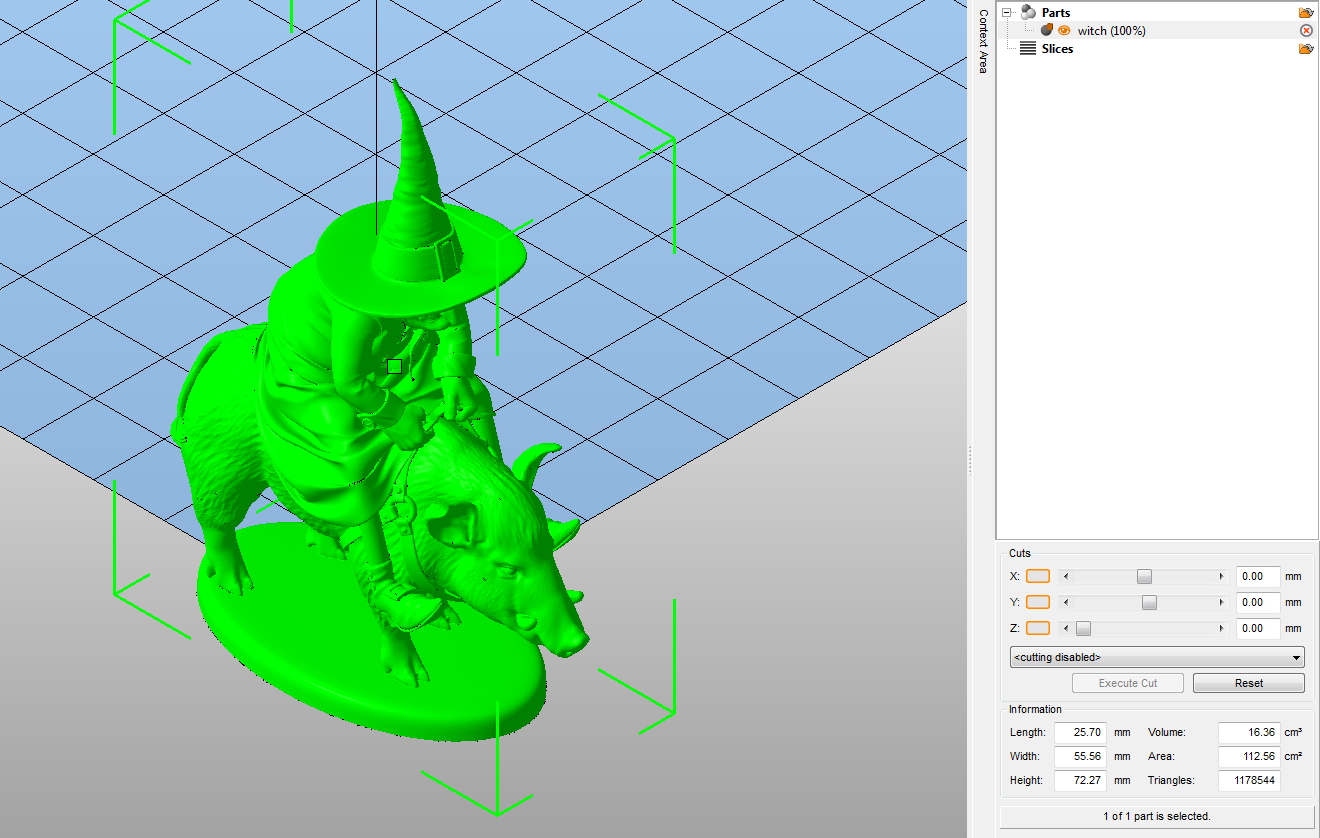Image resolution: width=1320 pixels, height=838 pixels.
Task: Remove the witch part with red X icon
Action: click(x=1306, y=31)
